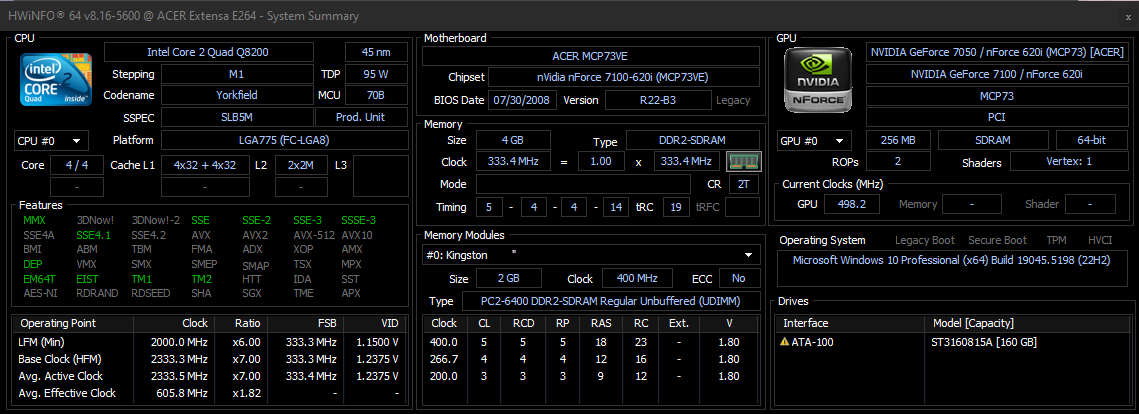Click the Microsoft Windows 10 Professional OS text

951,260
